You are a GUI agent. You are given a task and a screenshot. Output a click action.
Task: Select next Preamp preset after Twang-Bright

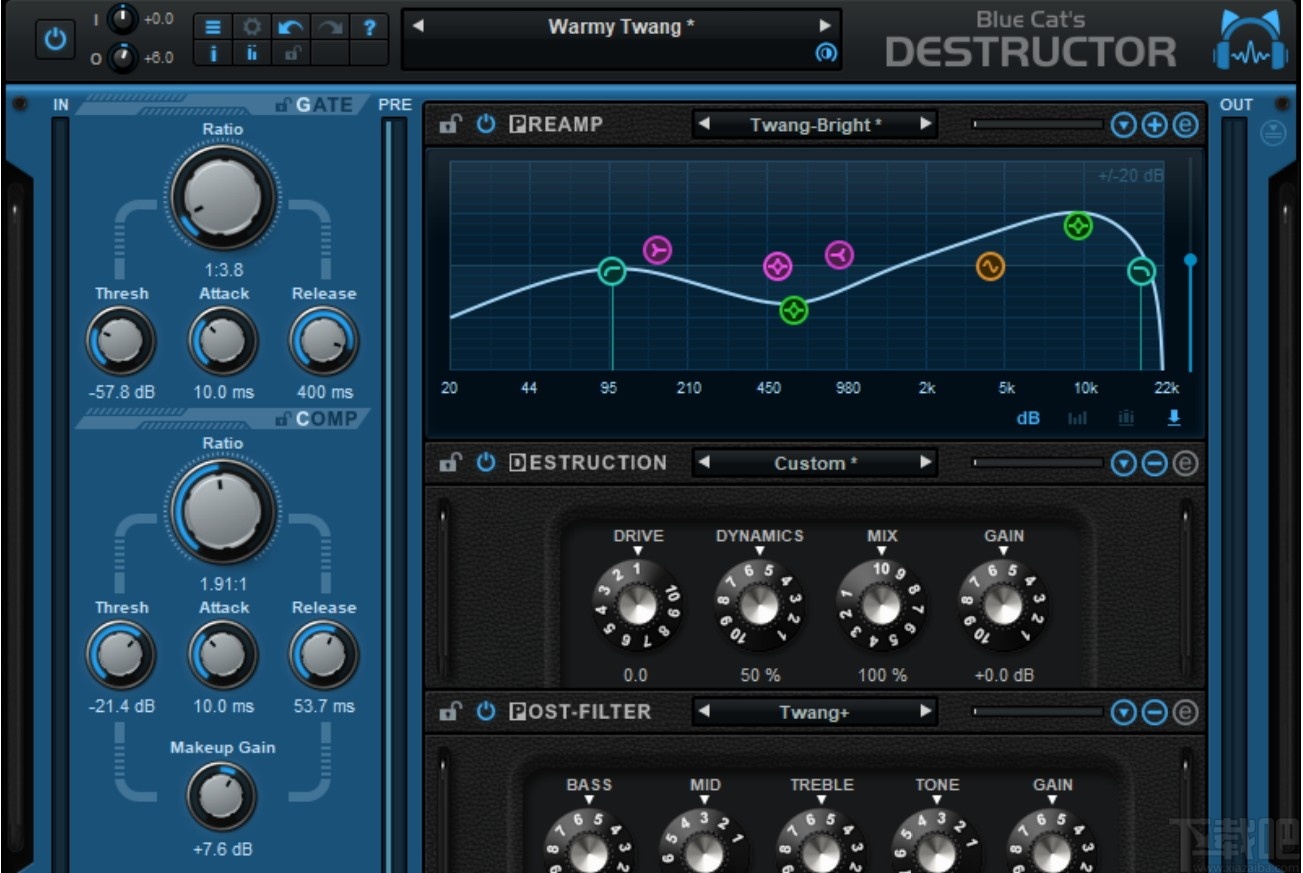click(x=926, y=125)
